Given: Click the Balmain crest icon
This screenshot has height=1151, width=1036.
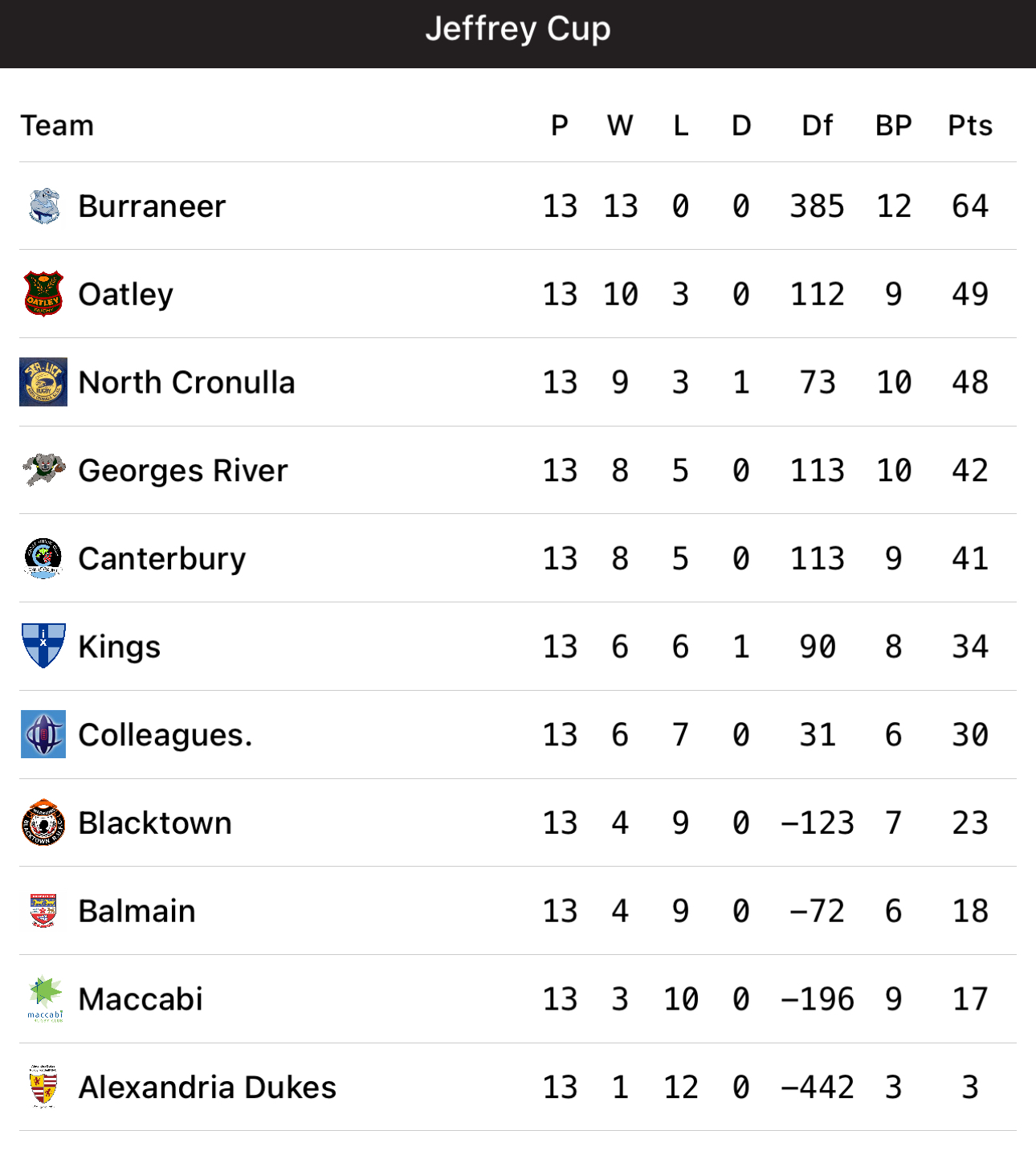Looking at the screenshot, I should (43, 911).
